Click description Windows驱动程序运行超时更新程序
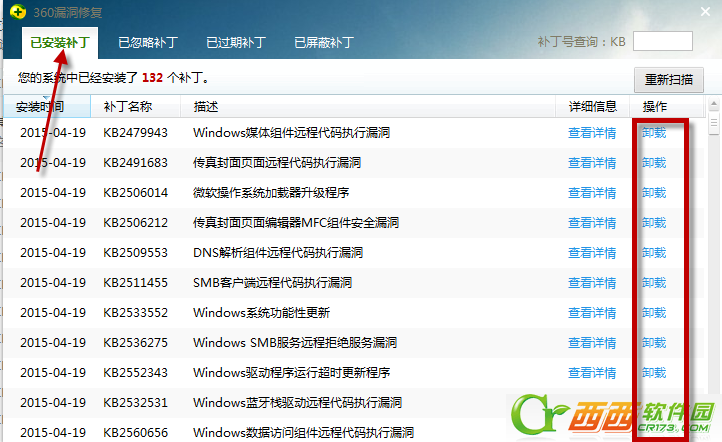This screenshot has height=442, width=722. 291,373
